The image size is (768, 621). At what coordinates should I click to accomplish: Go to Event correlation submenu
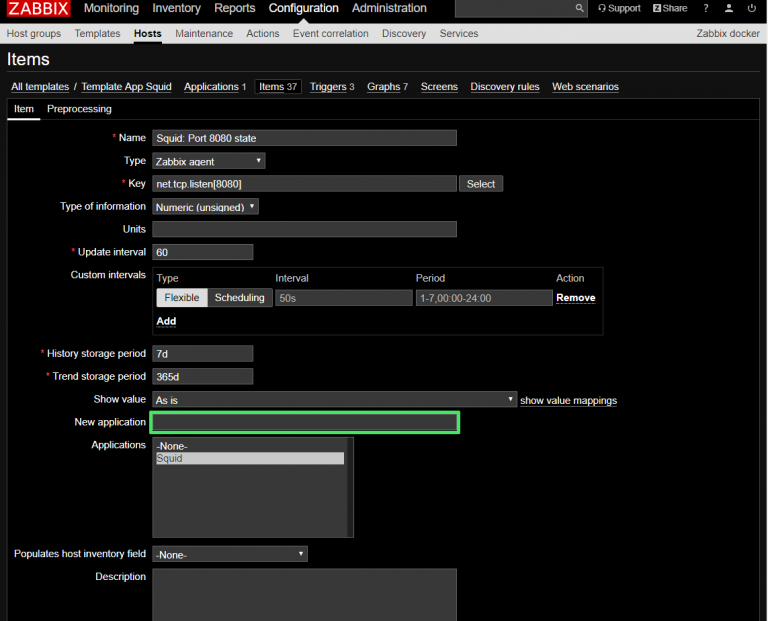pyautogui.click(x=331, y=33)
